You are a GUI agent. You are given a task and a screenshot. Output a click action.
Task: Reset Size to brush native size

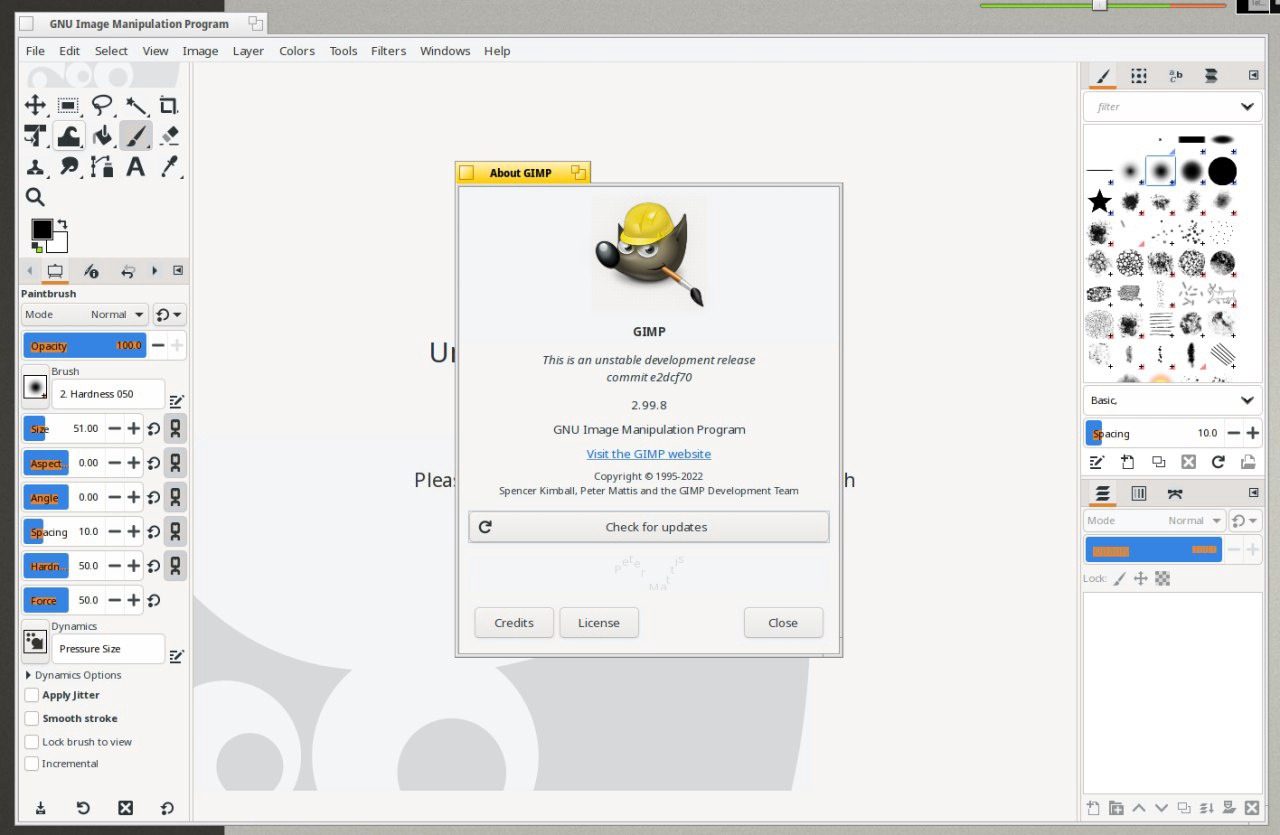tap(154, 429)
